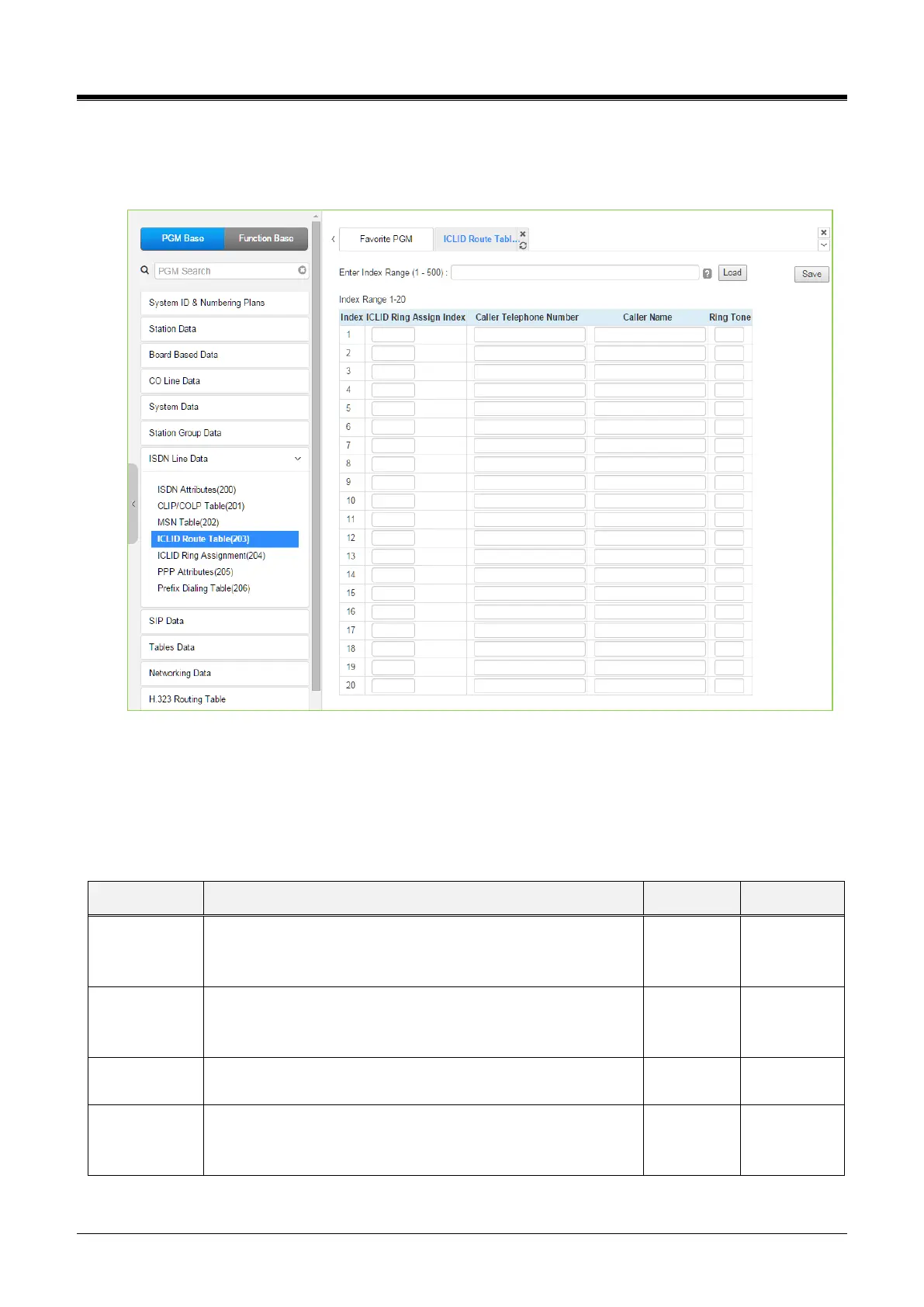Click ICLID Ring Assign Index field row 1
The height and width of the screenshot is (1307, 924).
[393, 335]
